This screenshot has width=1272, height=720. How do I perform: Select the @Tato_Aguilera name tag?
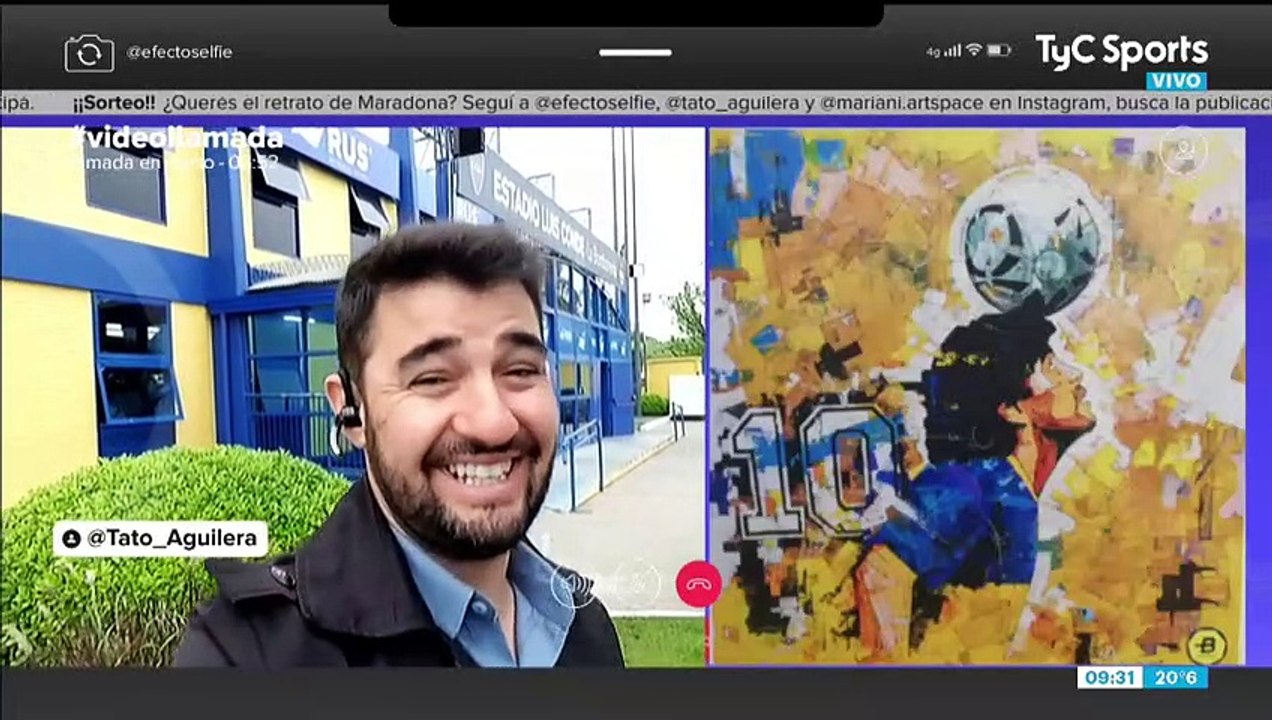(x=161, y=539)
